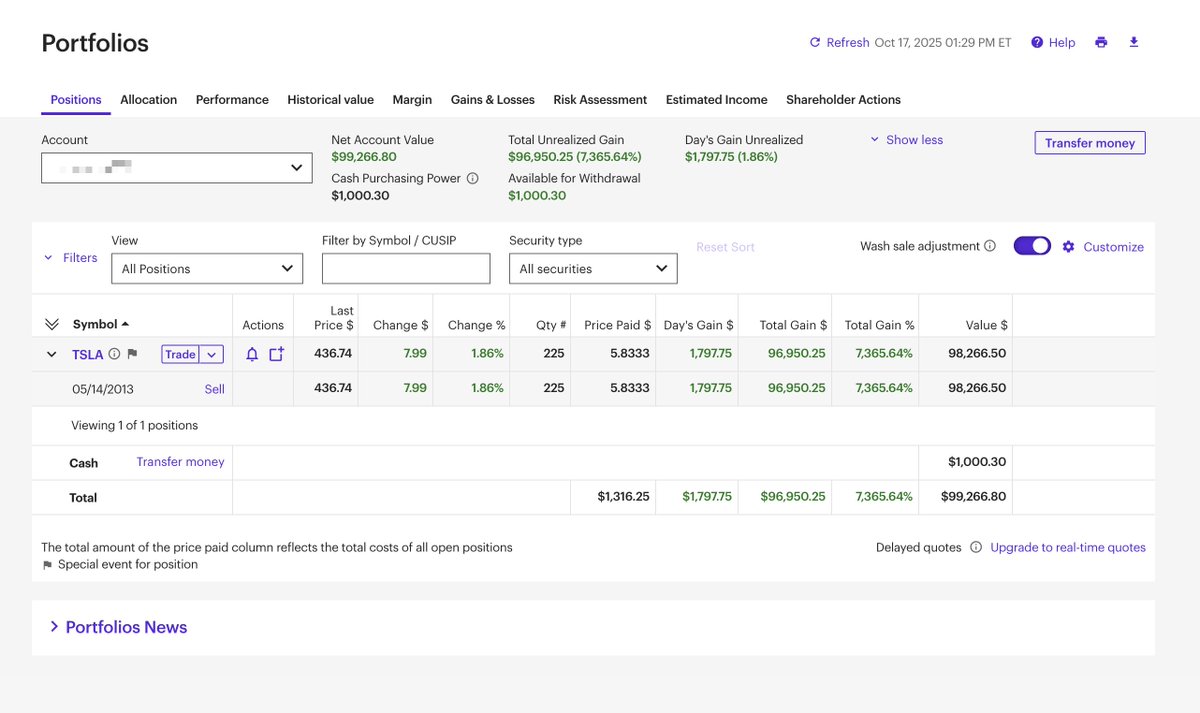This screenshot has width=1200, height=713.
Task: Open the Risk Assessment tab
Action: [x=600, y=100]
